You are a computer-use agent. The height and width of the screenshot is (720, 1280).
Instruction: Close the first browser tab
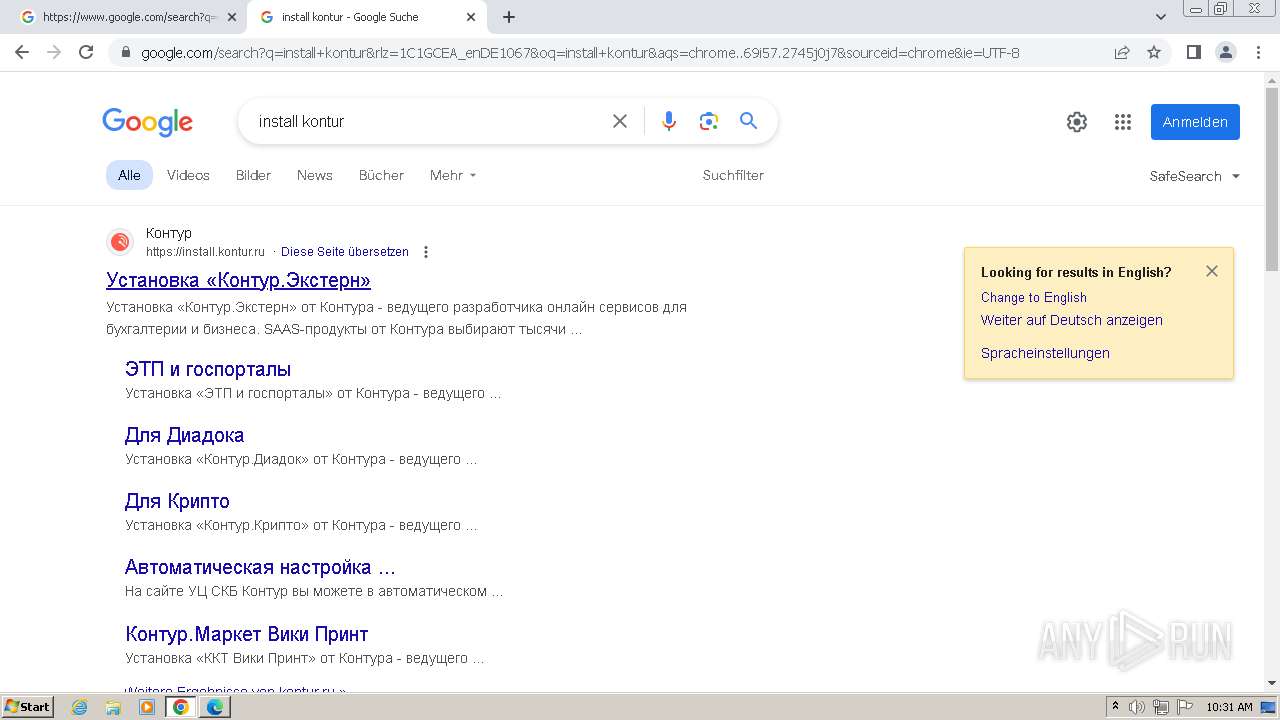point(232,17)
